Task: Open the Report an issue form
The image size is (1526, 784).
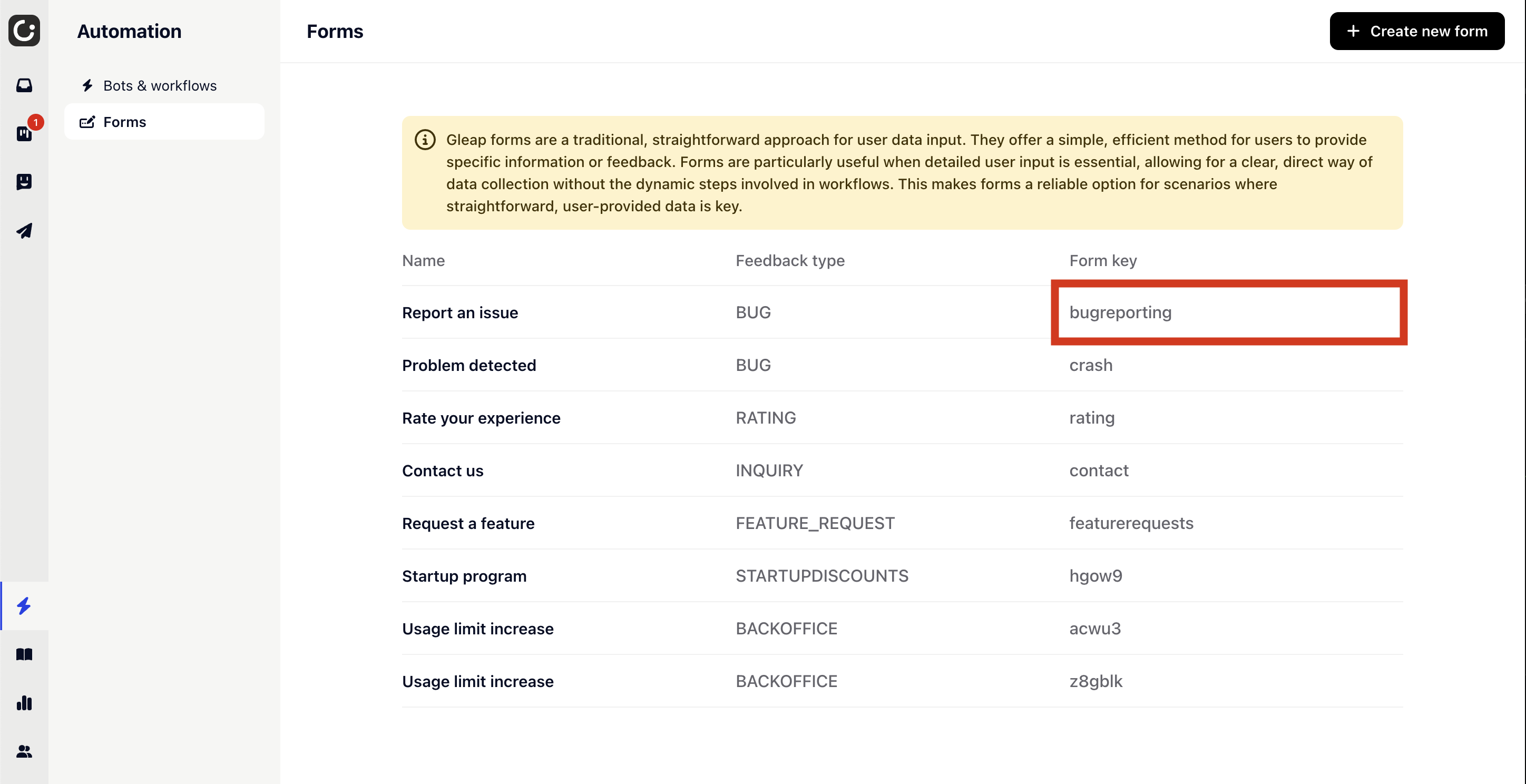Action: click(459, 312)
